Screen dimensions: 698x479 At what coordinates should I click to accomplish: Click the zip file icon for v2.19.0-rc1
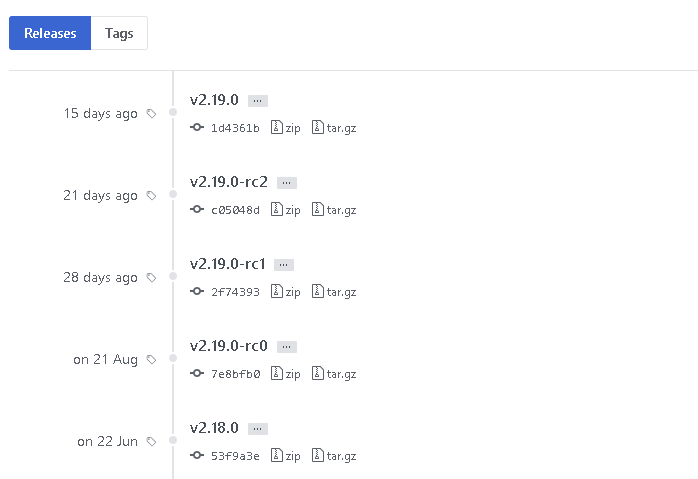point(277,292)
